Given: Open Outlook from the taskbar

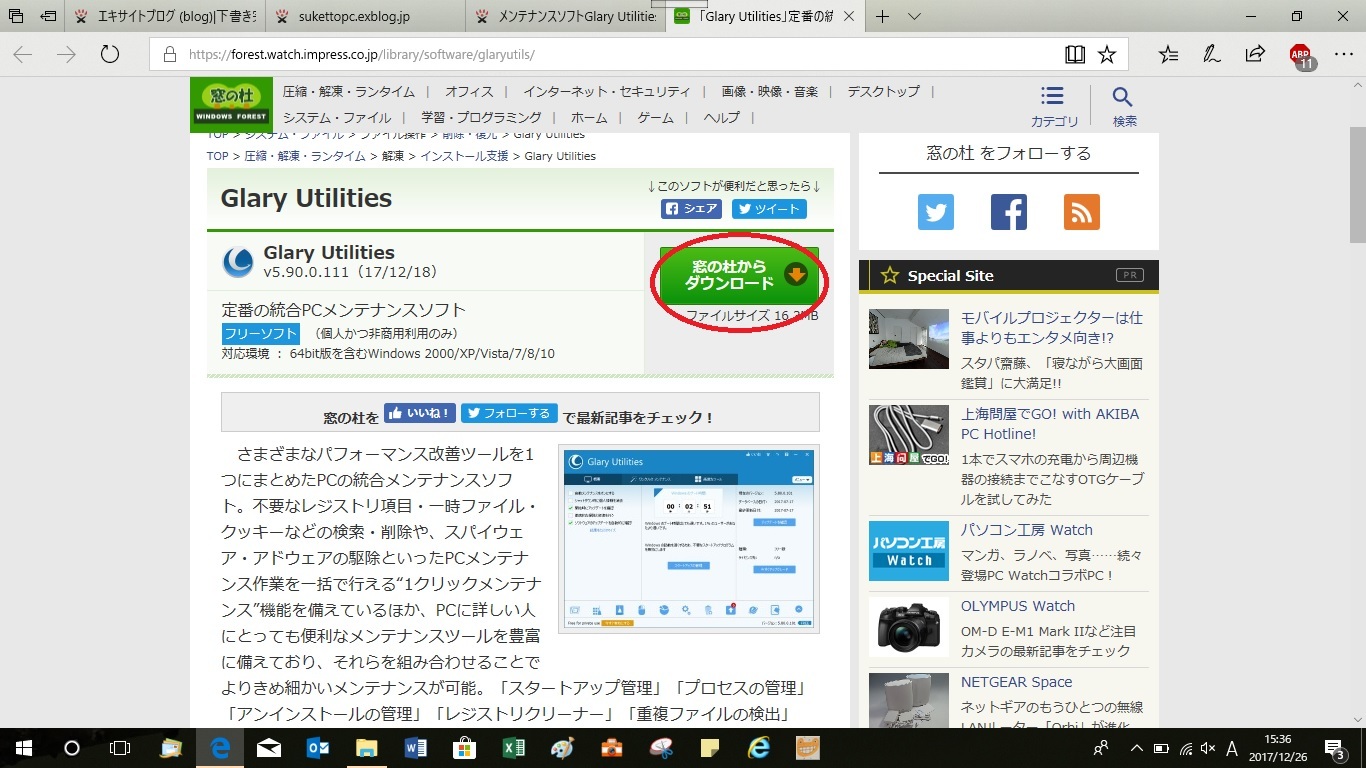Looking at the screenshot, I should tap(318, 748).
